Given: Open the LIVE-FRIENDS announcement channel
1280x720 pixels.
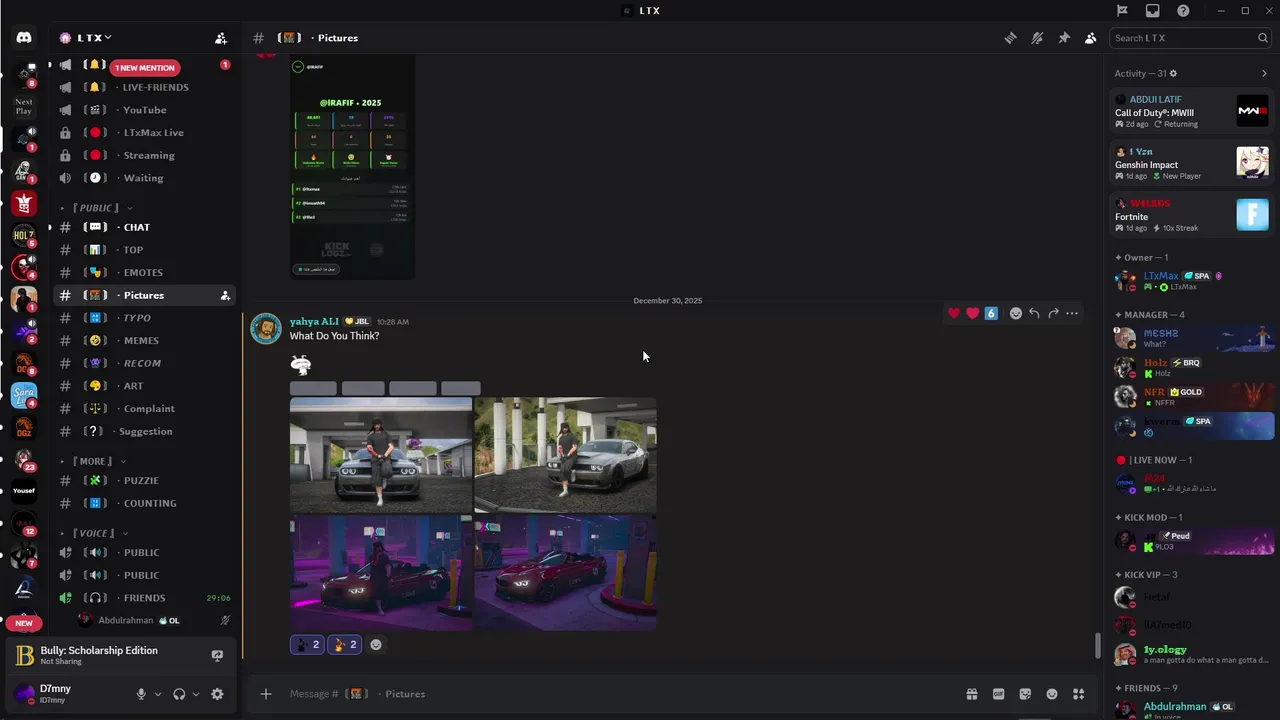Looking at the screenshot, I should click(145, 87).
